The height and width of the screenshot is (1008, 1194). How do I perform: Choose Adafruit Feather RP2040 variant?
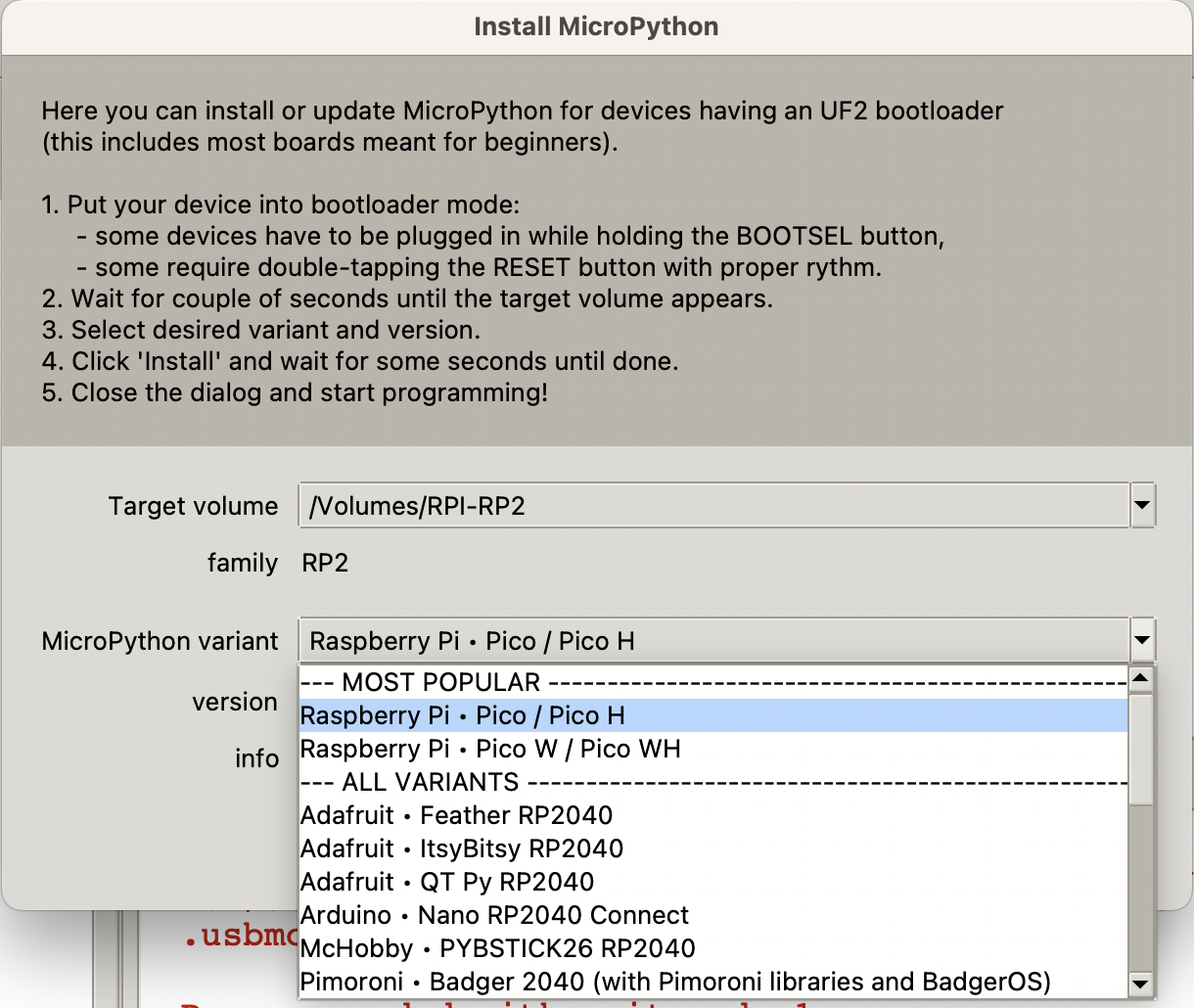712,815
